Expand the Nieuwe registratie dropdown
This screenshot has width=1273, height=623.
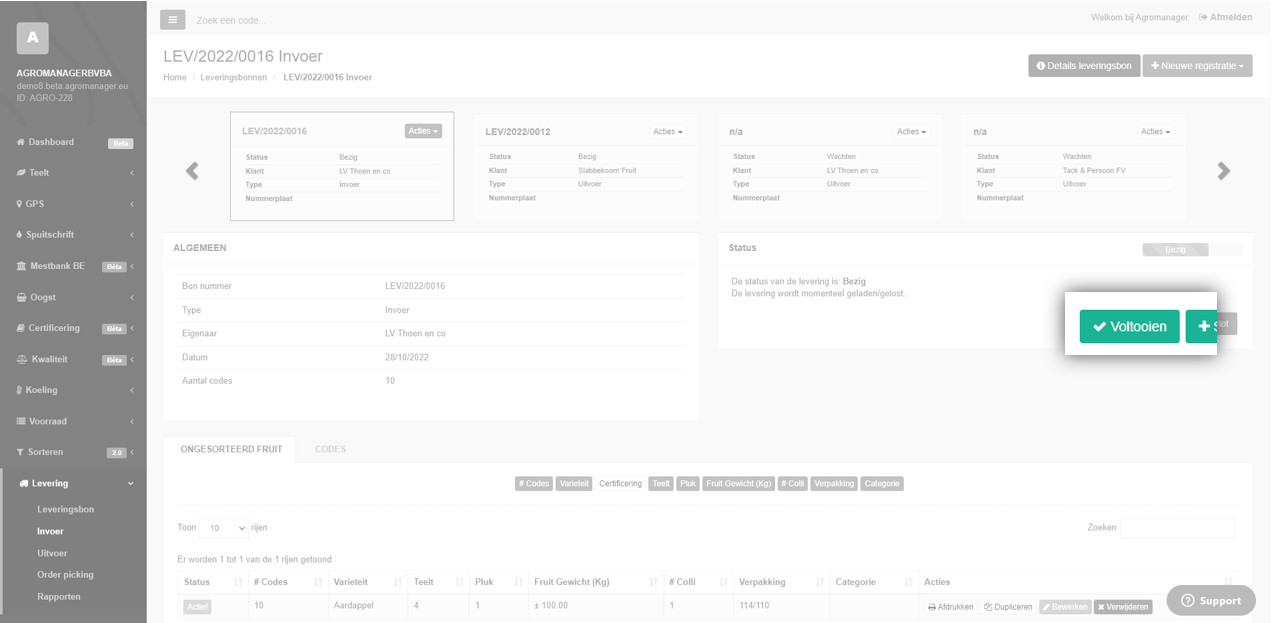coord(1196,66)
